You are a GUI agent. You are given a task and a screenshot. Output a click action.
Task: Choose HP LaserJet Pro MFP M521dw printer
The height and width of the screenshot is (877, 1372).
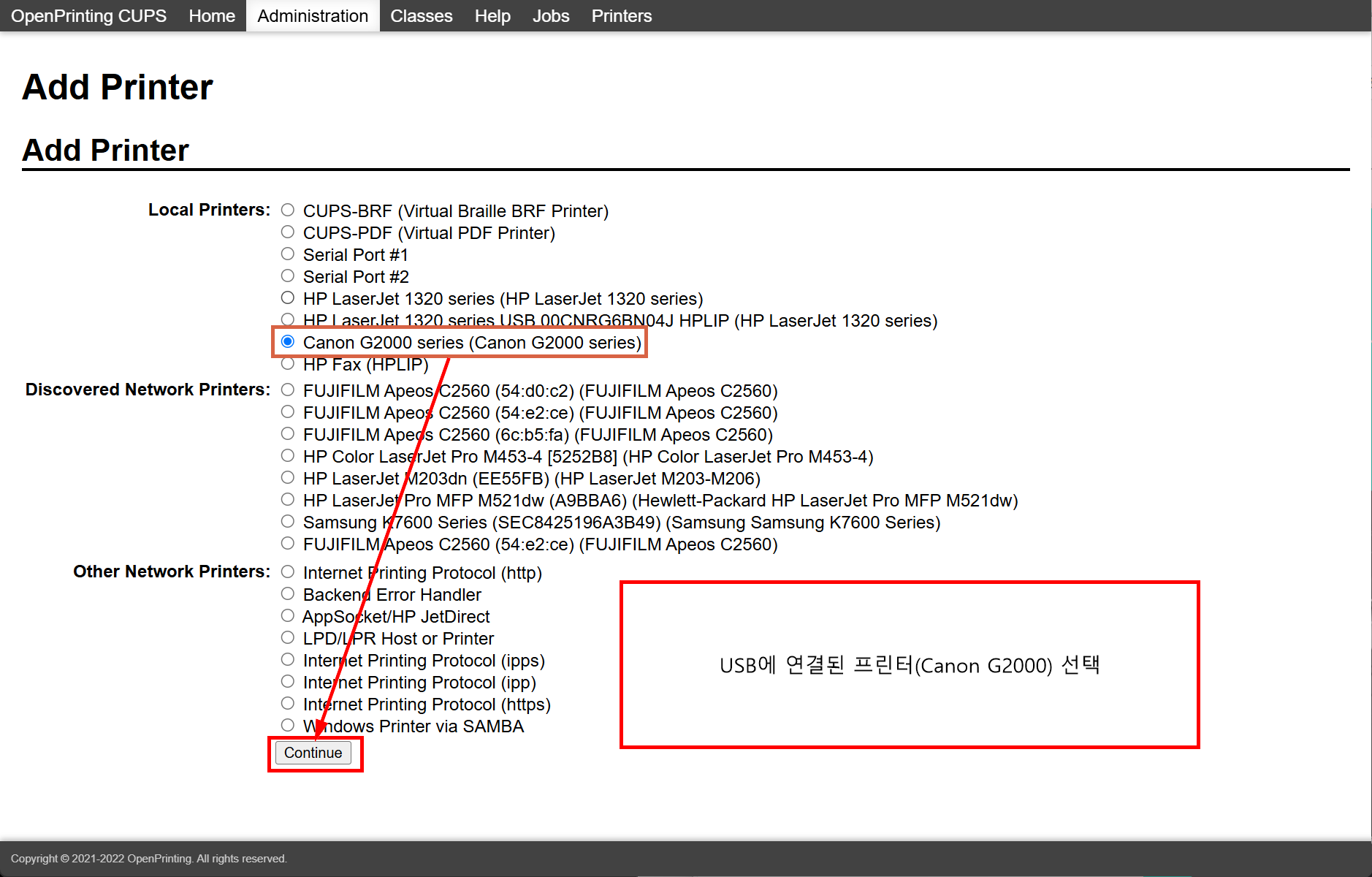(x=288, y=500)
